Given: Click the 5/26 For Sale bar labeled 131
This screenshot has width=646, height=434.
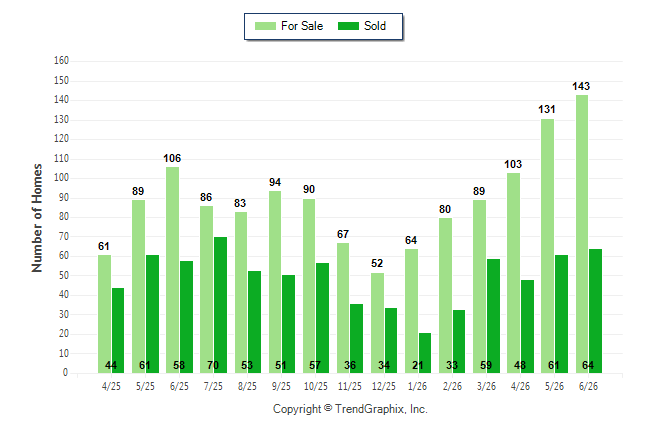Looking at the screenshot, I should 548,246.
